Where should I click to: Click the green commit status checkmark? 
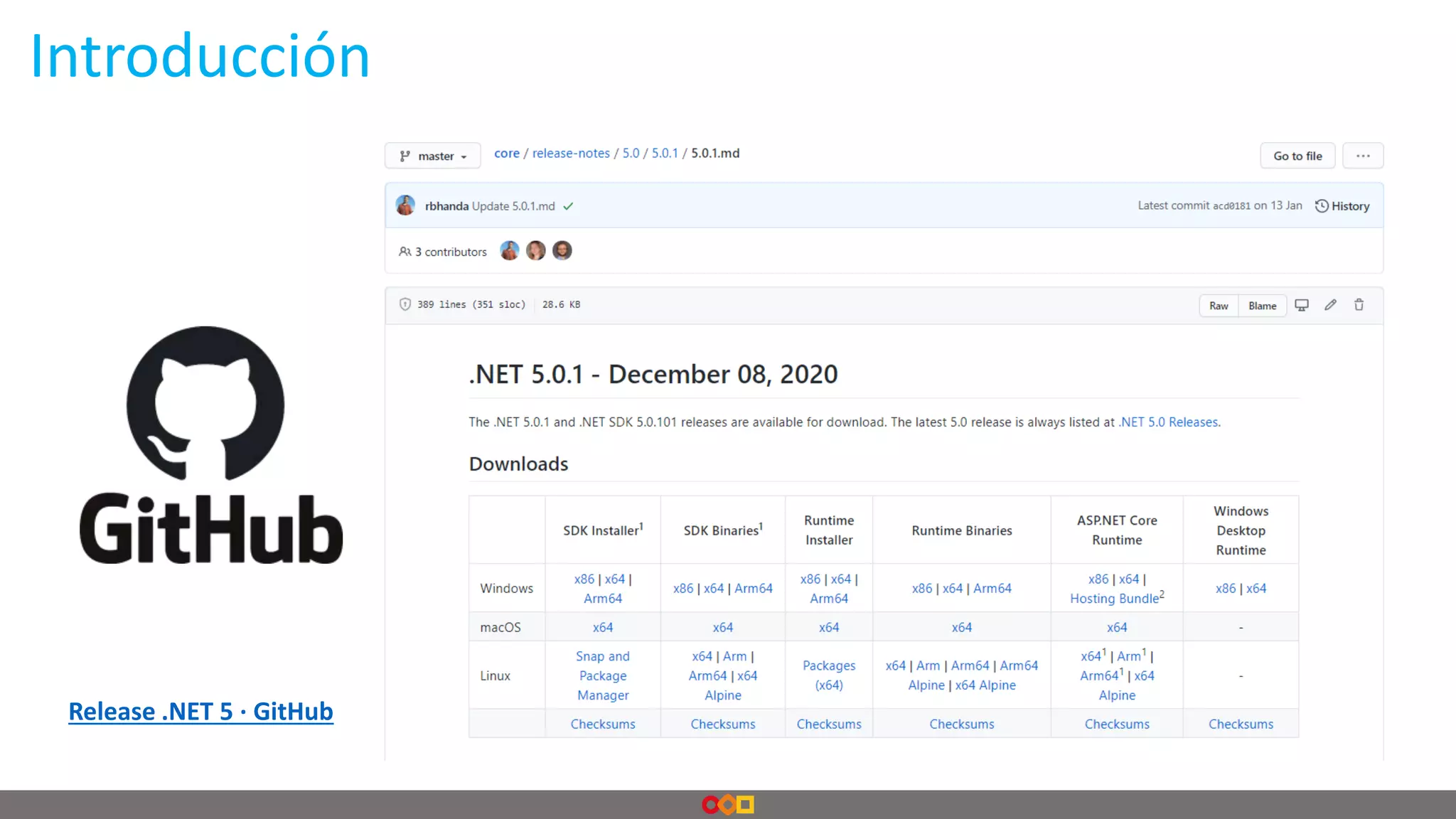click(x=568, y=206)
